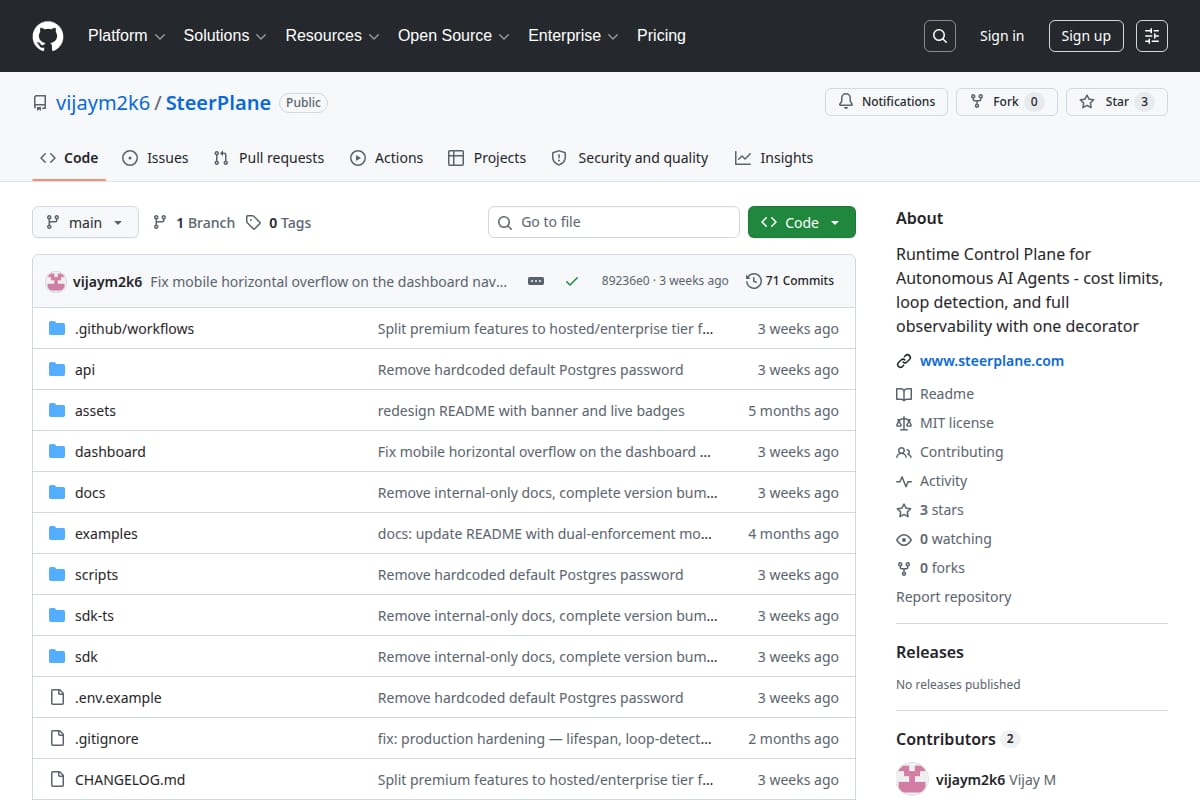Open the 71 Commits history link

pos(790,281)
